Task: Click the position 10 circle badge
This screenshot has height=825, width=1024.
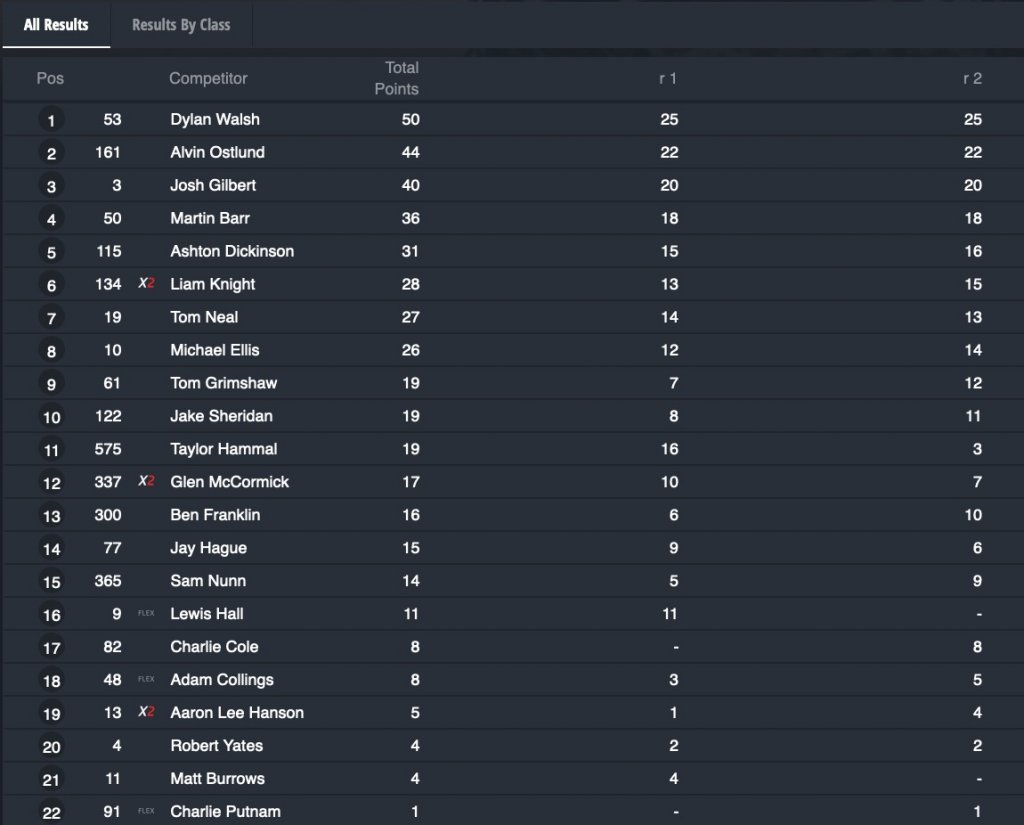Action: [51, 418]
